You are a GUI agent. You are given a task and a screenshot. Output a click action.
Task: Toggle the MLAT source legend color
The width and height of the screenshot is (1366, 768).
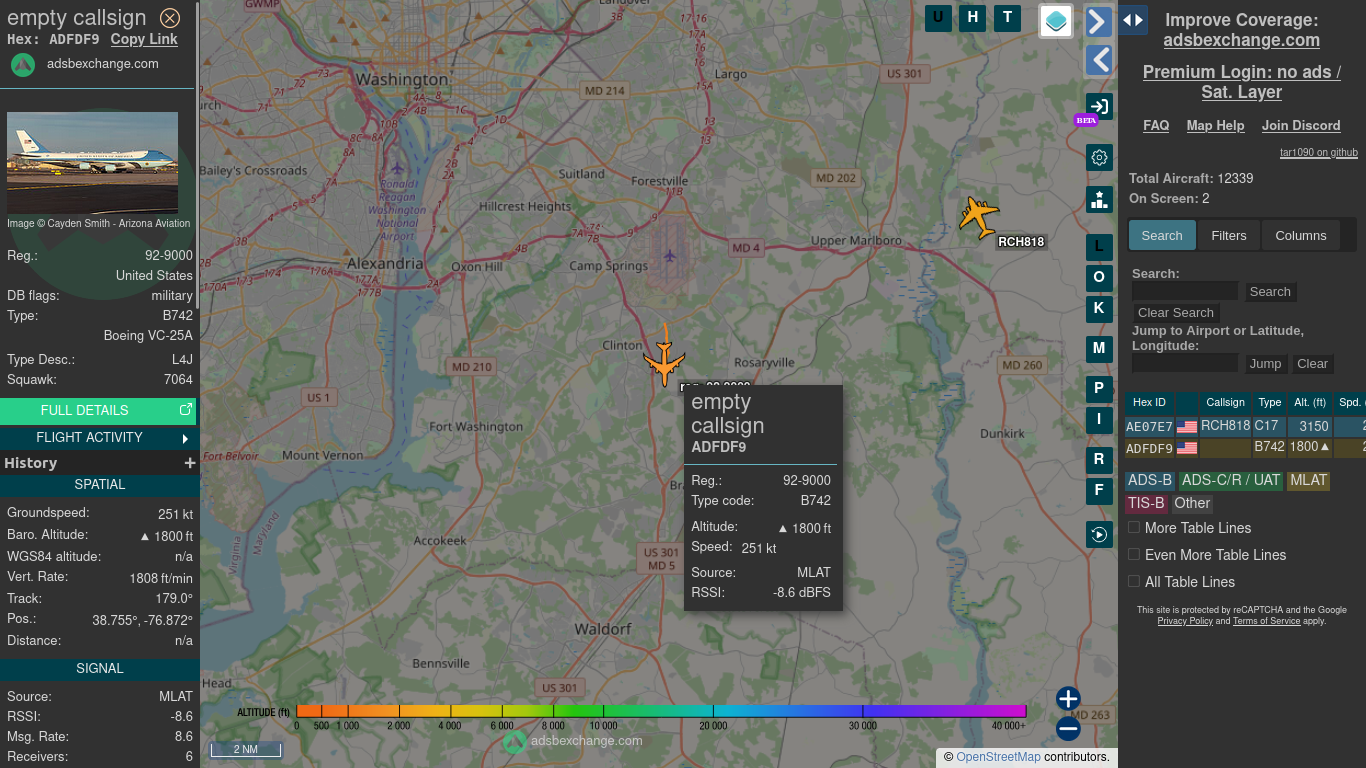(1308, 480)
